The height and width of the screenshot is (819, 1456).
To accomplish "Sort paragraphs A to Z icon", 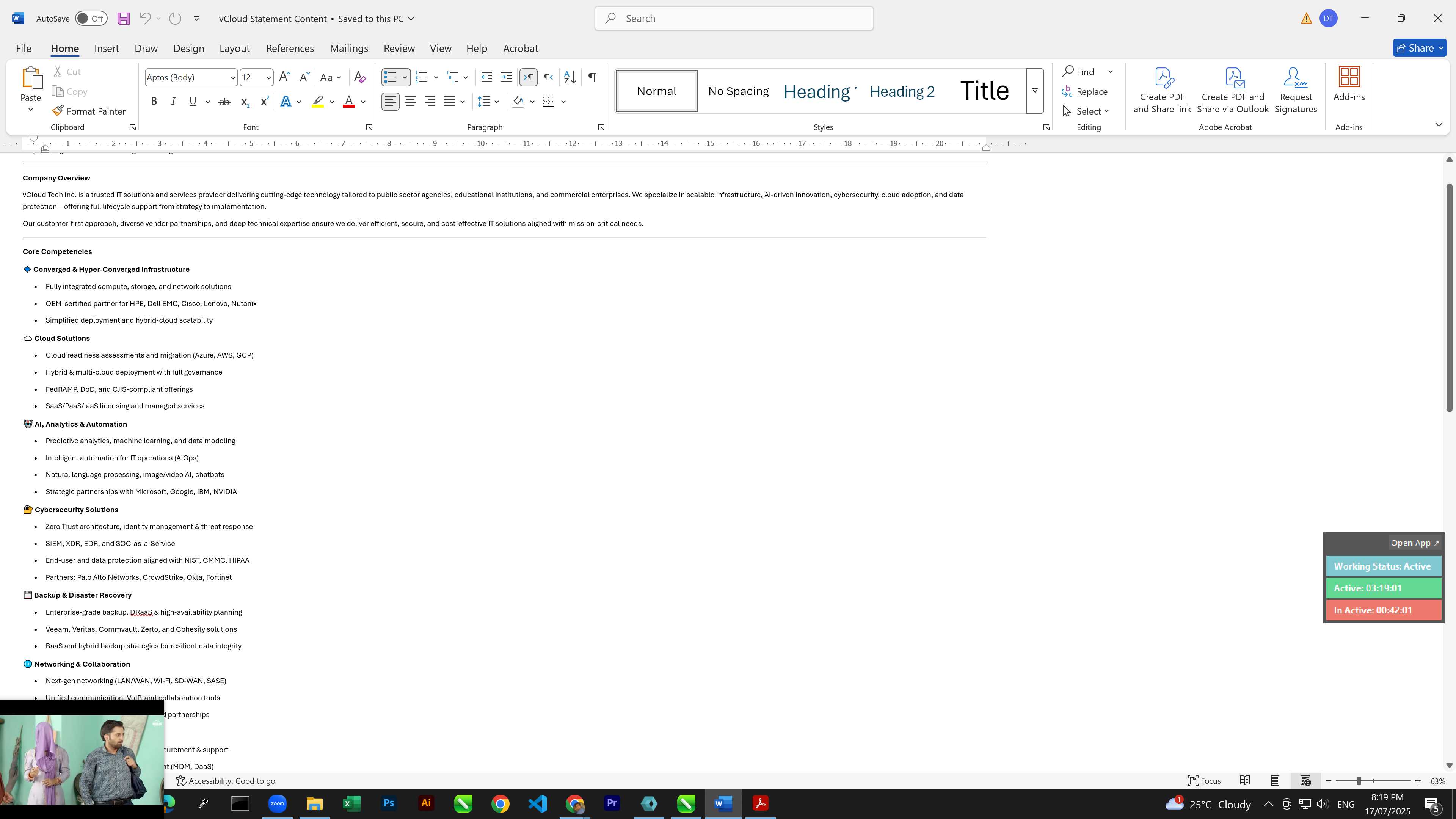I will click(570, 77).
